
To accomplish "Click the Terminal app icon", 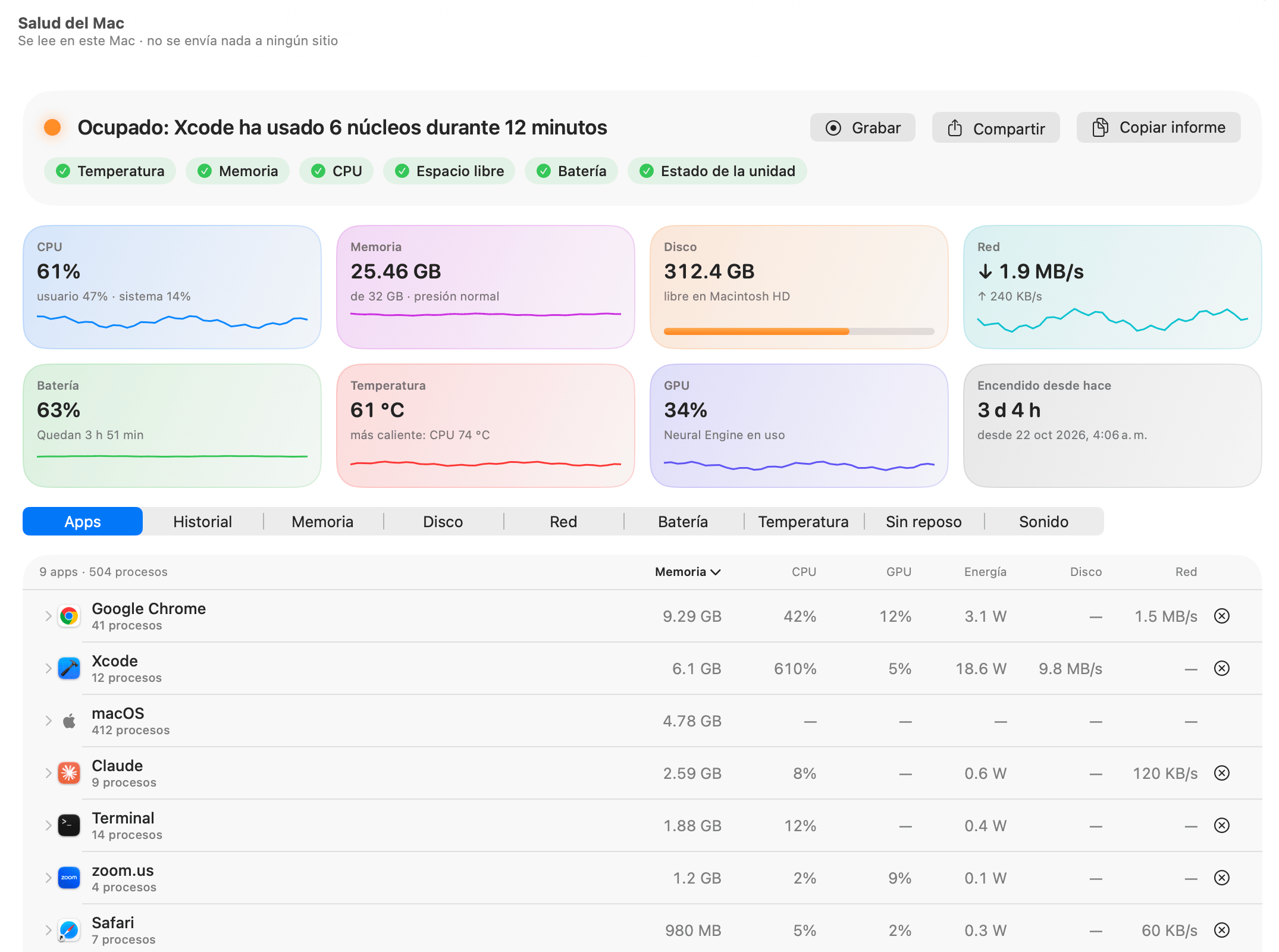I will (x=69, y=826).
